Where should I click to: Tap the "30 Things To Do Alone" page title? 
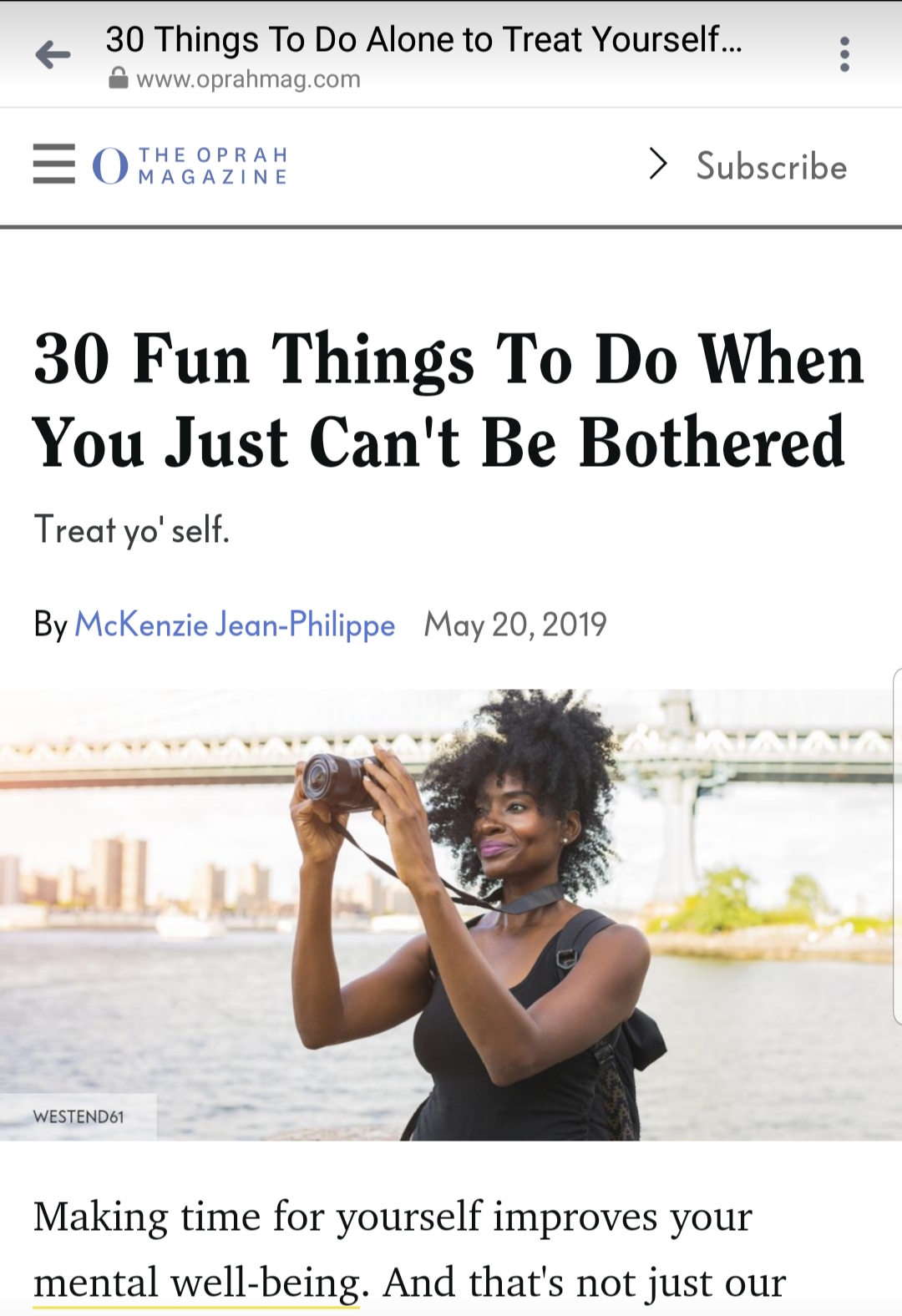(x=423, y=39)
